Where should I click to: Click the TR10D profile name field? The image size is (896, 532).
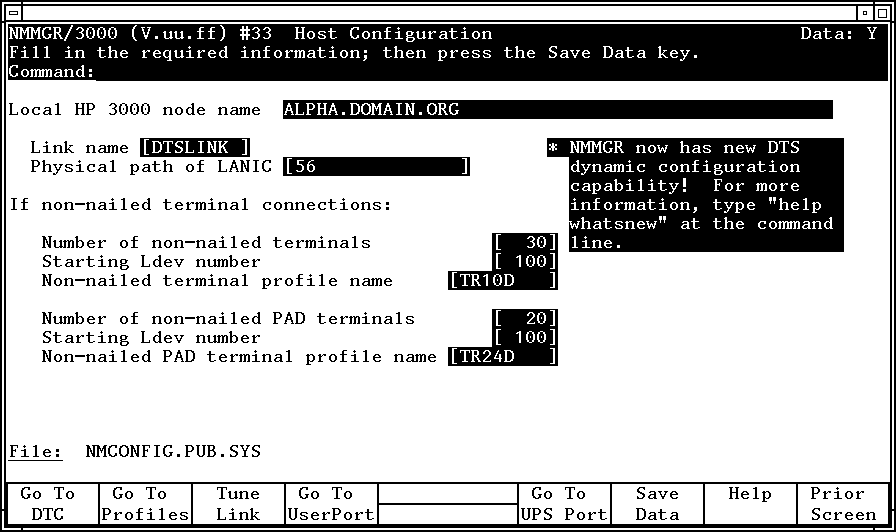pos(503,281)
